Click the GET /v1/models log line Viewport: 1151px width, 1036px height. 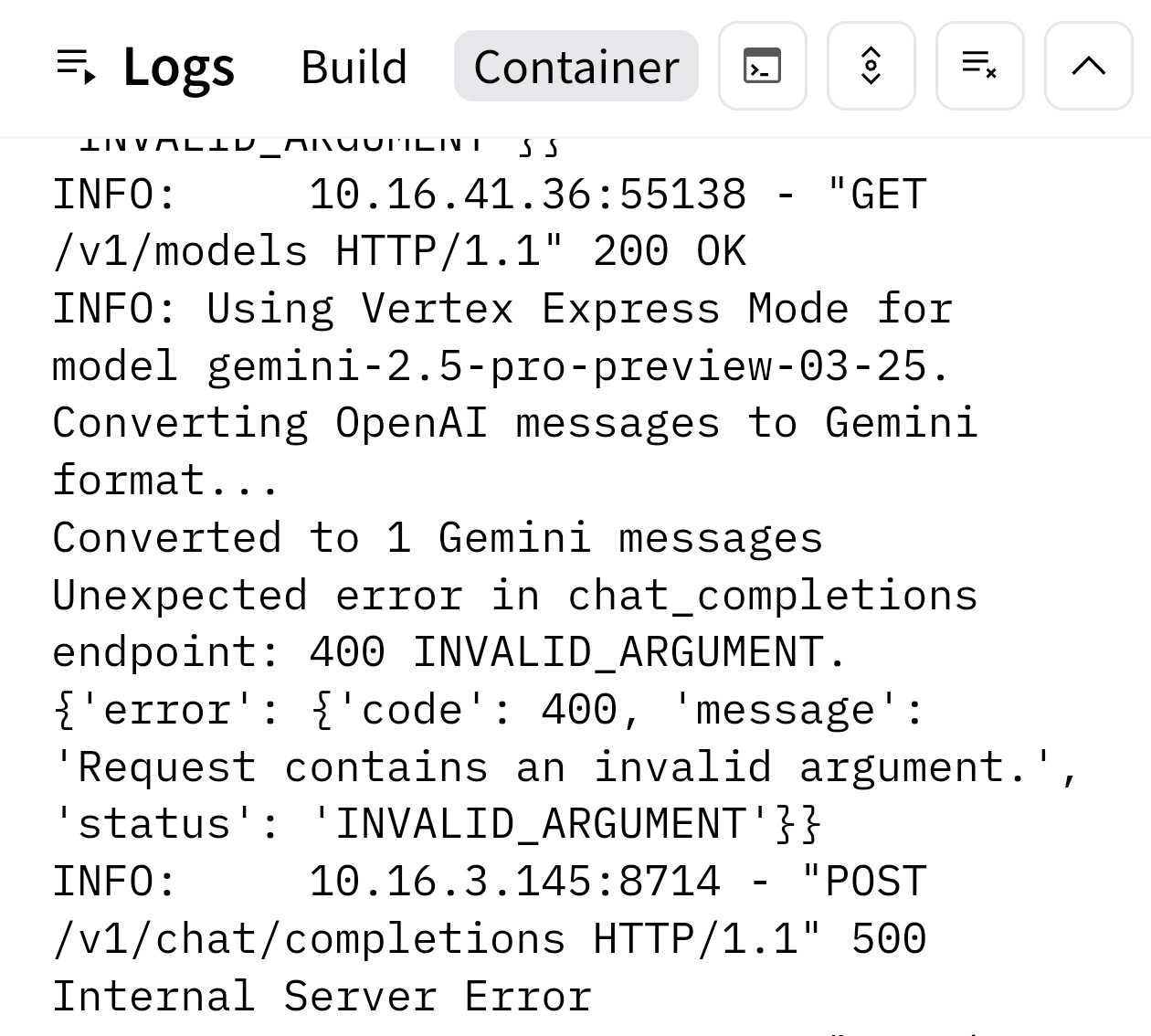[x=490, y=195]
